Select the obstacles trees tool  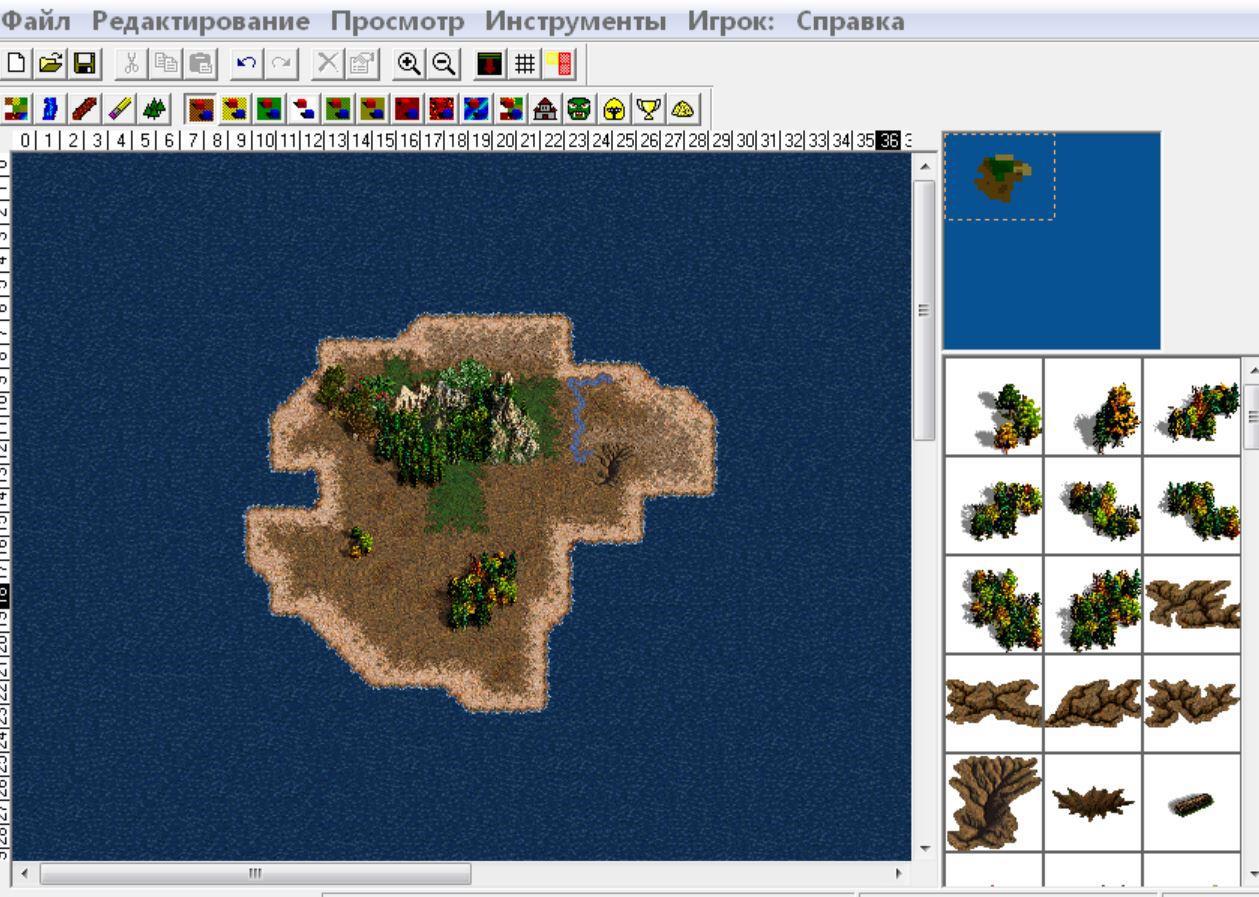click(x=153, y=107)
